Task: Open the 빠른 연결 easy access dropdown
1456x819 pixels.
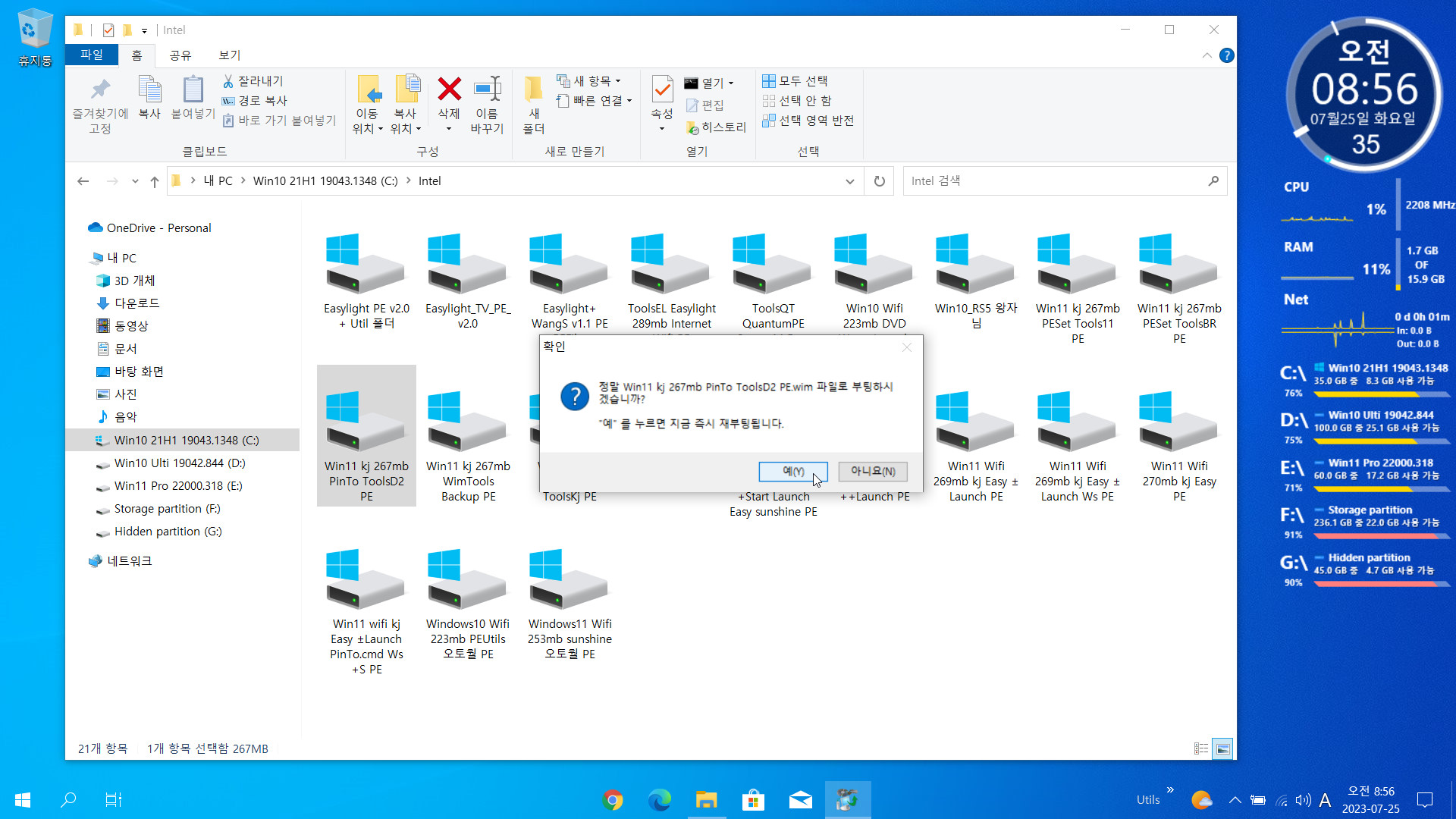Action: coord(595,101)
